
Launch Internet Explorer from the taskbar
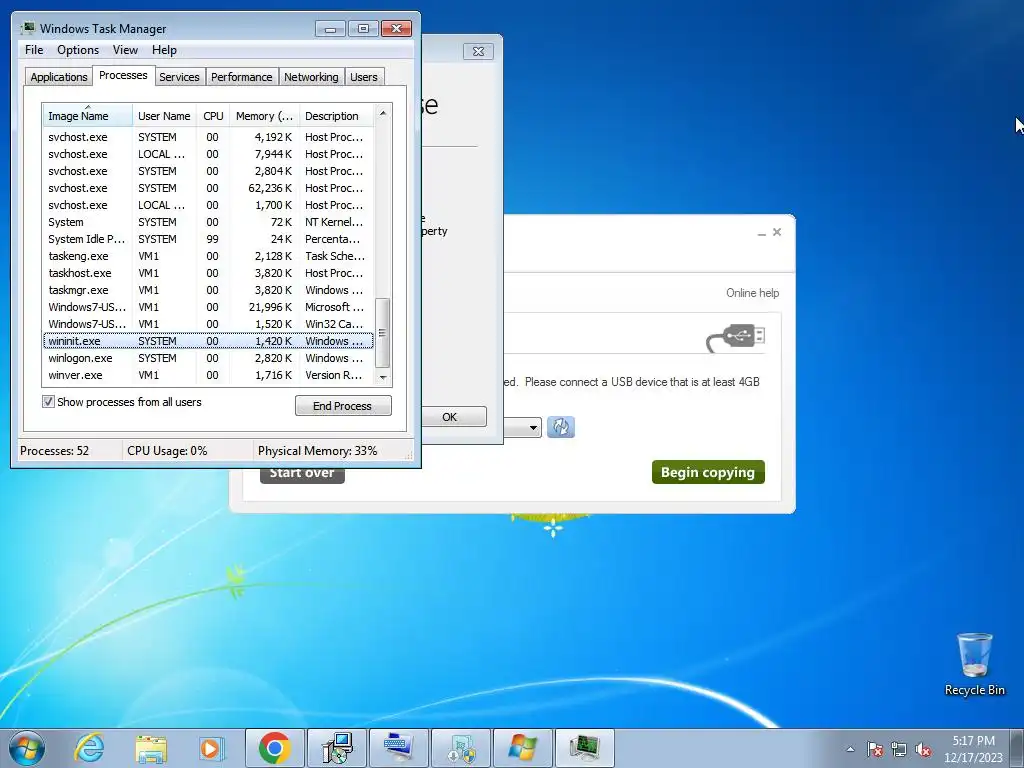(x=89, y=748)
